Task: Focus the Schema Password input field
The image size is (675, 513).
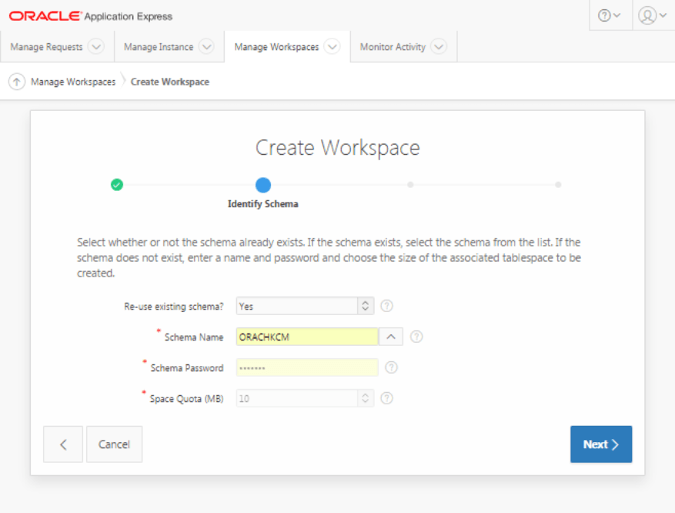Action: point(307,368)
